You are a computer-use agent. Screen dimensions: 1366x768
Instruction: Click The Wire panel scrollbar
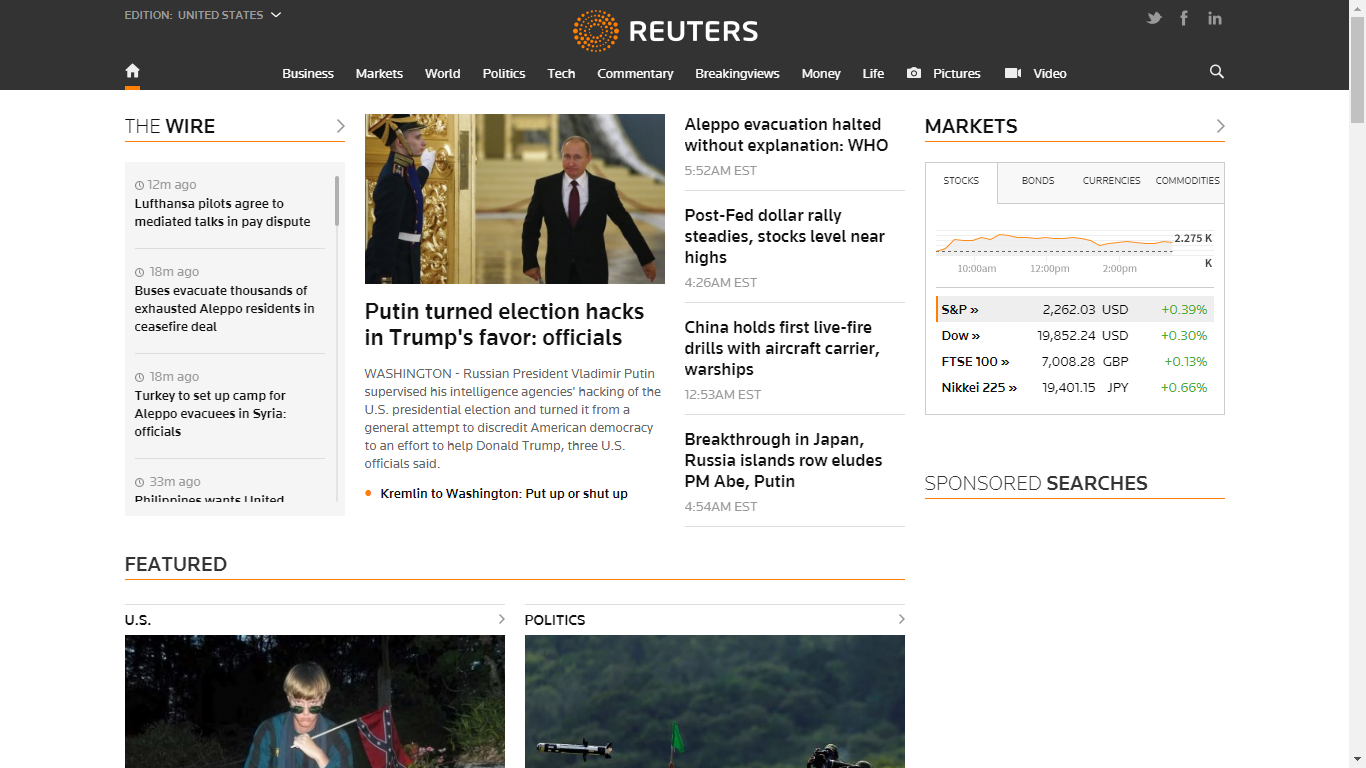click(337, 201)
